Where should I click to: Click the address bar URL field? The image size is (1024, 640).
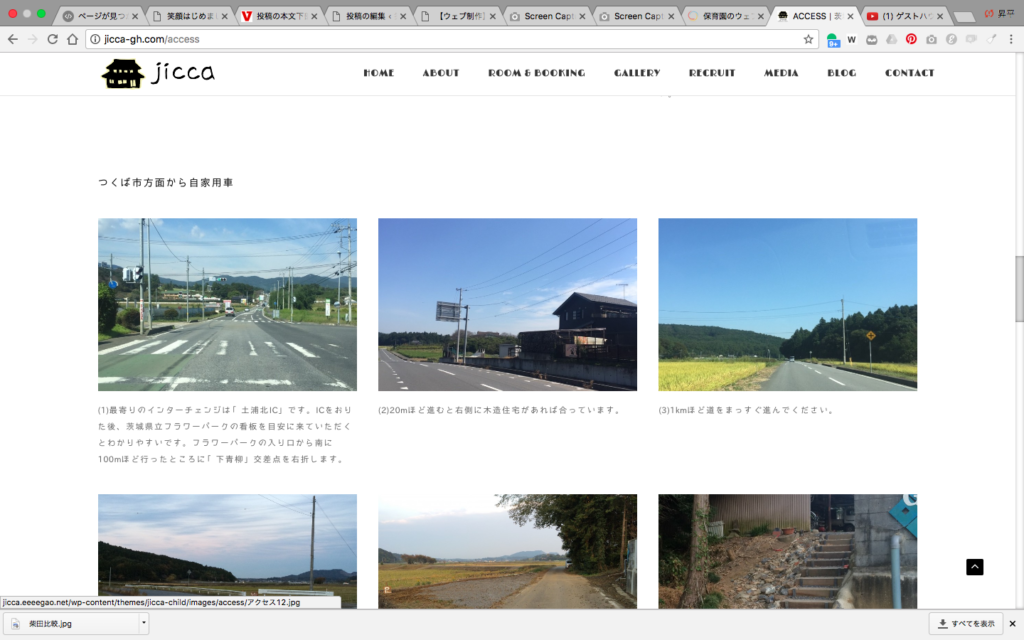[450, 39]
